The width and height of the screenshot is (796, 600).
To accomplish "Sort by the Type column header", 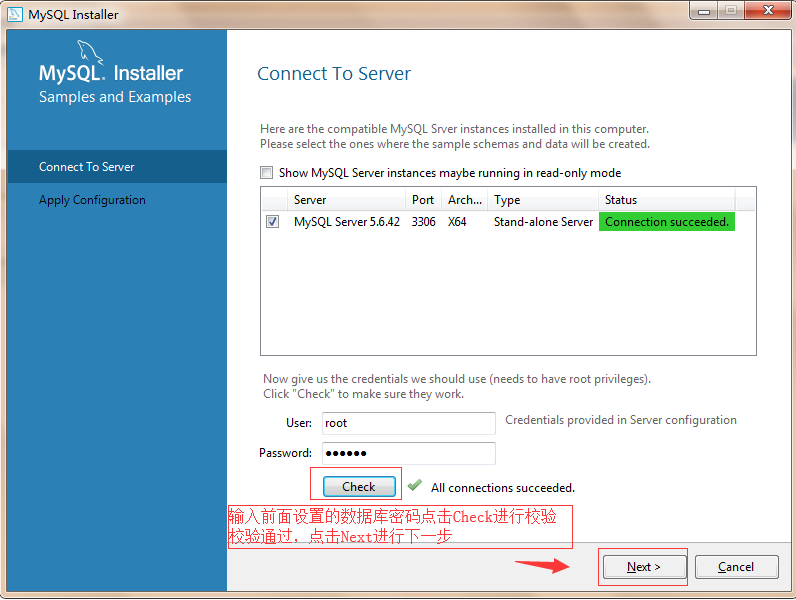I will (543, 199).
